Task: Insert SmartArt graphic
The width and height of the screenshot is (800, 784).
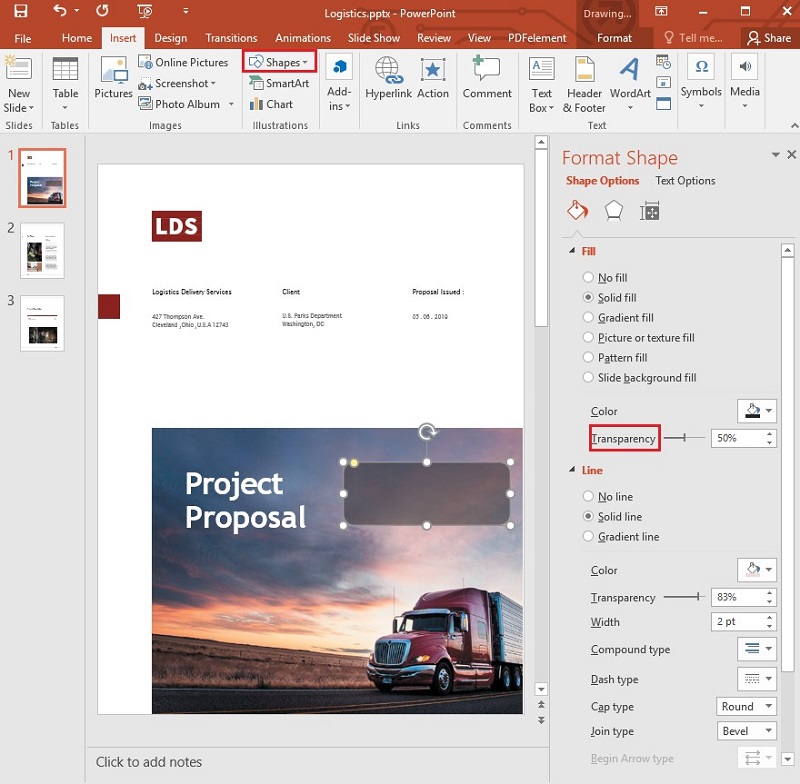Action: 279,83
